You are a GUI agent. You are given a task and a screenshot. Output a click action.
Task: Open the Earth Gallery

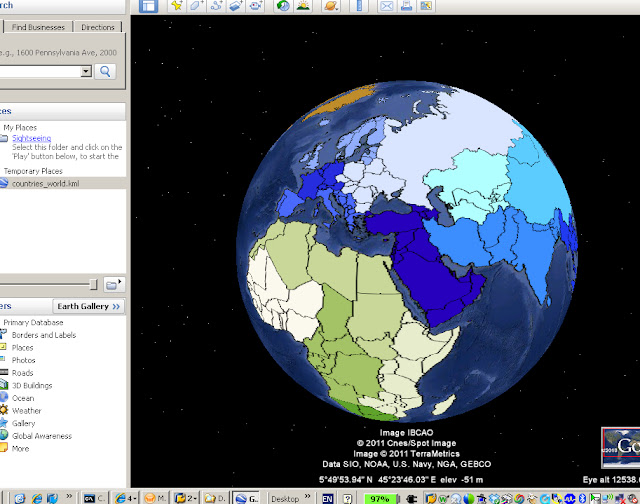(88, 306)
